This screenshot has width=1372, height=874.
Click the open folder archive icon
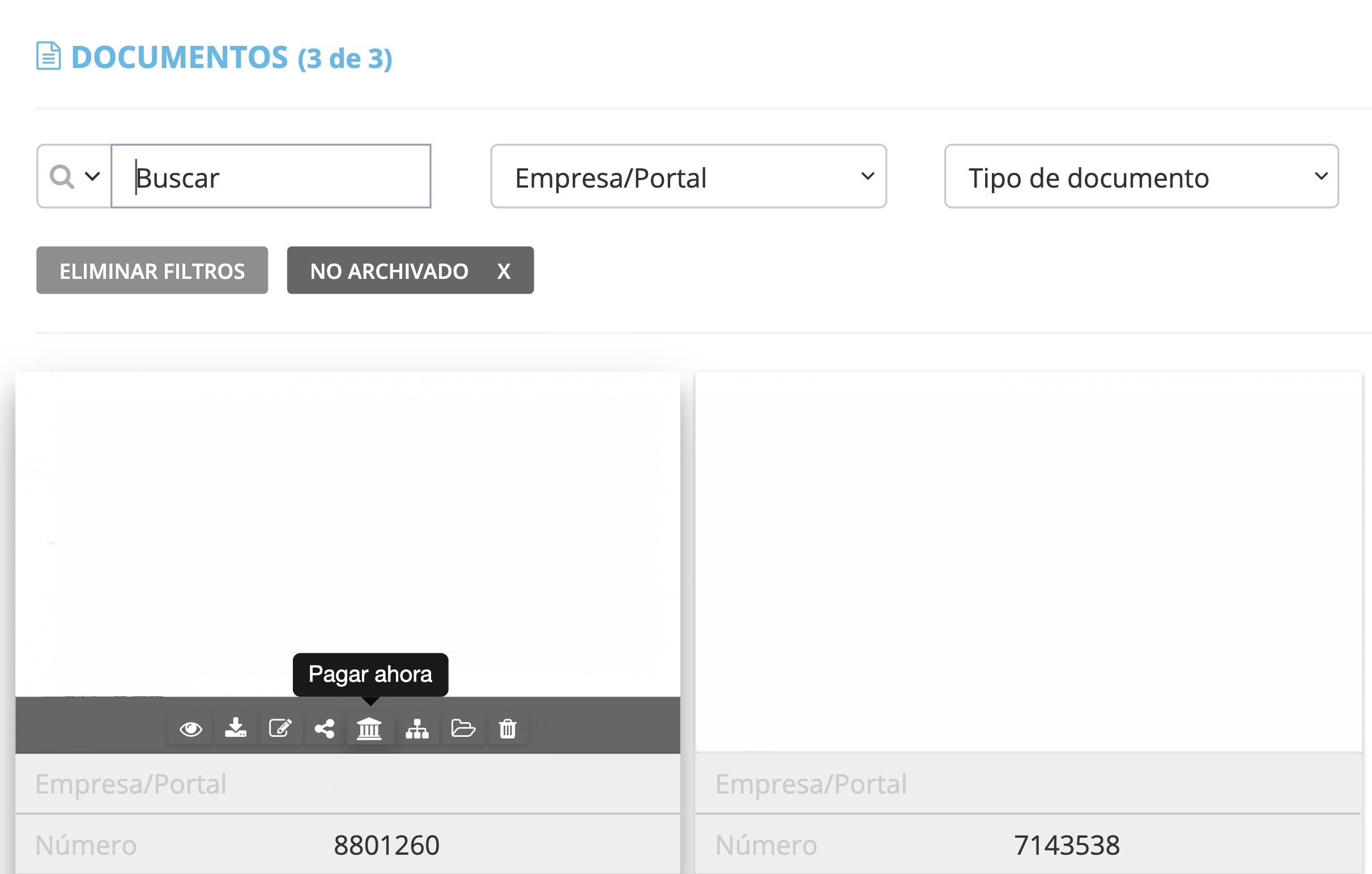click(463, 729)
